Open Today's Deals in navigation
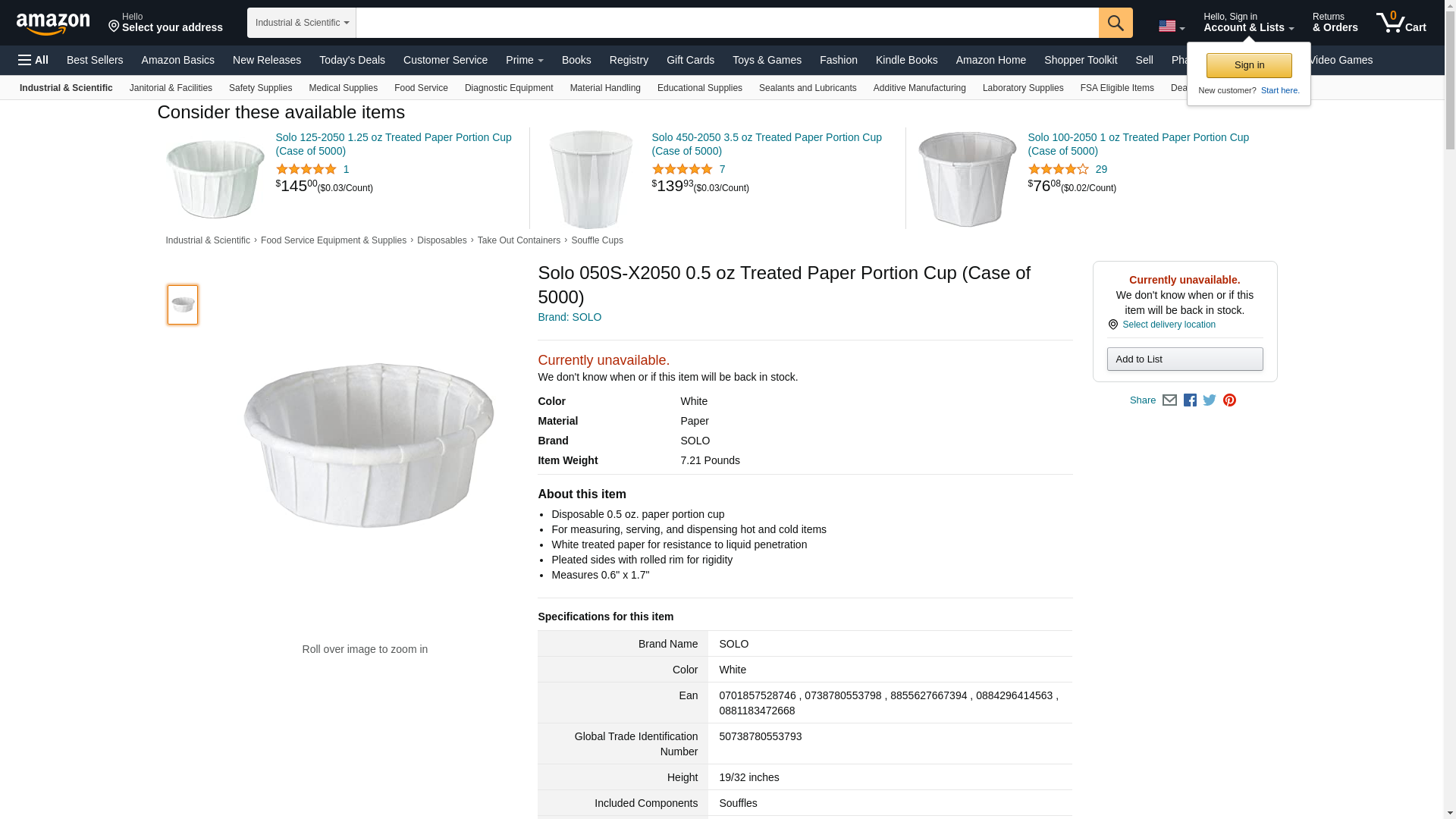Viewport: 1456px width, 819px height. pos(352,60)
